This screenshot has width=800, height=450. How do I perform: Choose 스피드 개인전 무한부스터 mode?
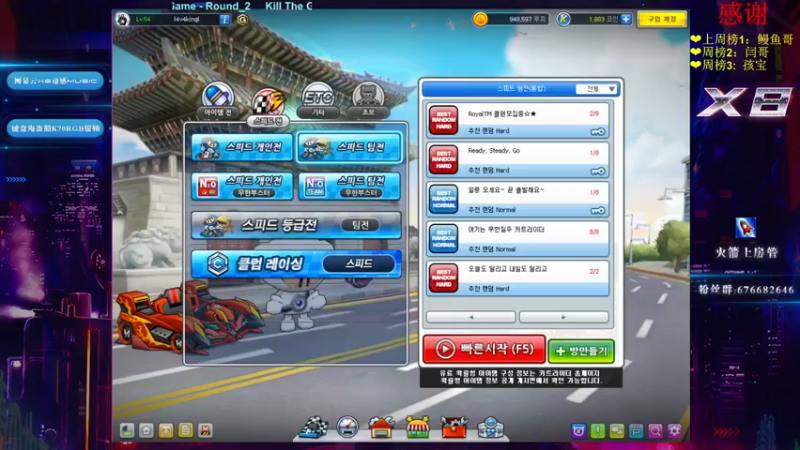click(x=242, y=186)
